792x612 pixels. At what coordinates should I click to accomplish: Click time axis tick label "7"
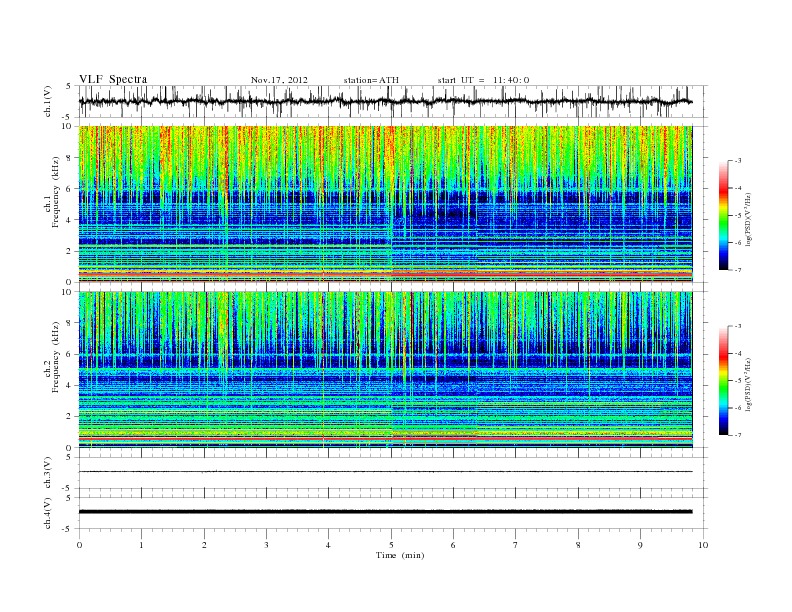[x=516, y=545]
